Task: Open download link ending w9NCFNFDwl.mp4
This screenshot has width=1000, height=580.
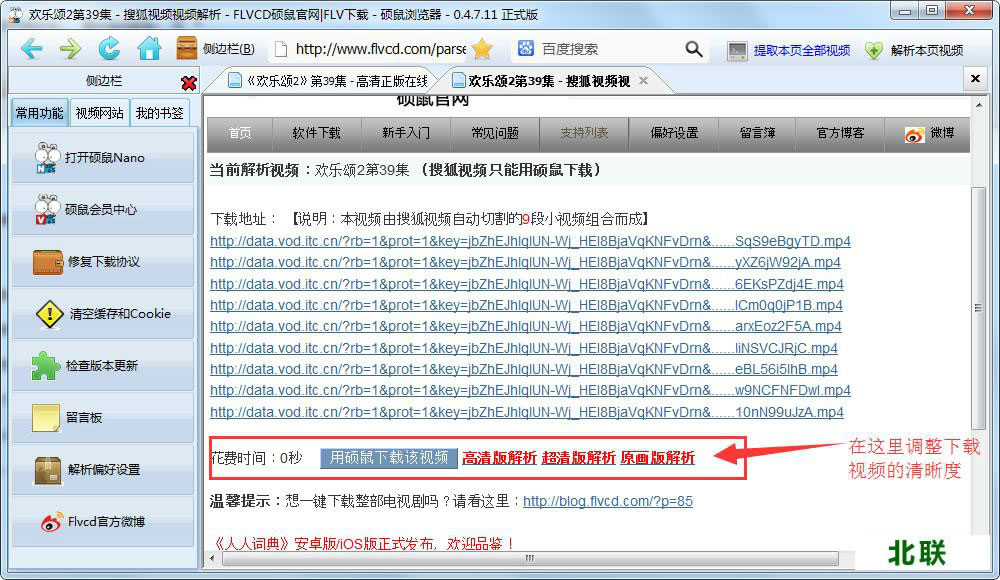Action: pyautogui.click(x=530, y=390)
